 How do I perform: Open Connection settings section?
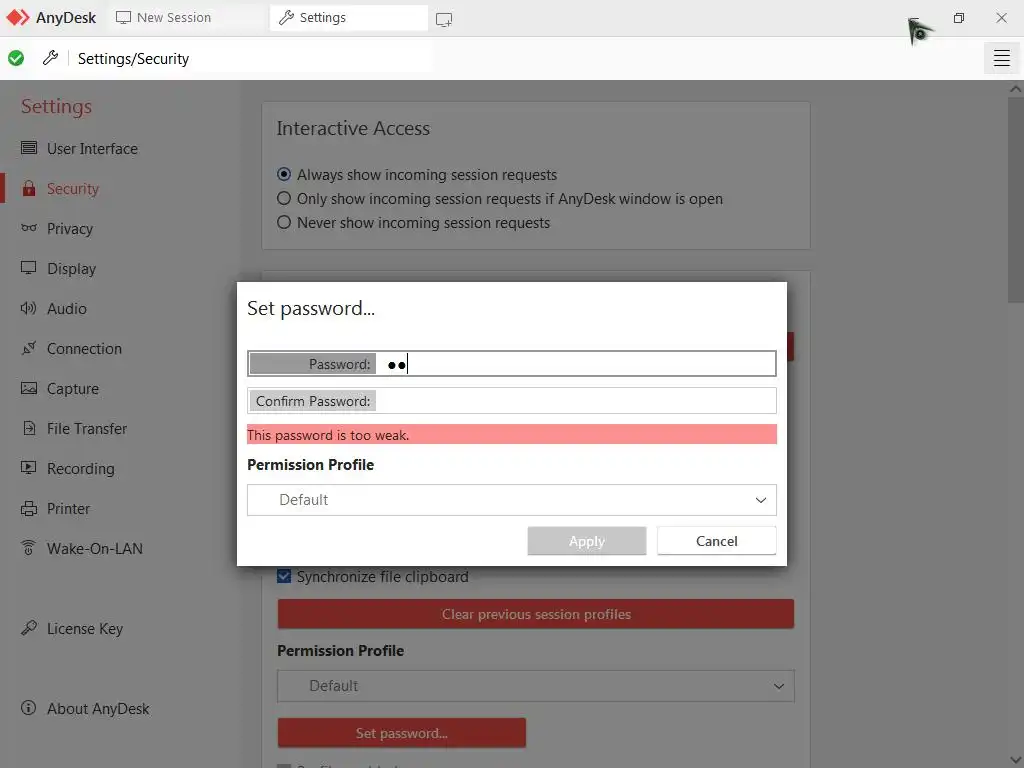pyautogui.click(x=84, y=348)
